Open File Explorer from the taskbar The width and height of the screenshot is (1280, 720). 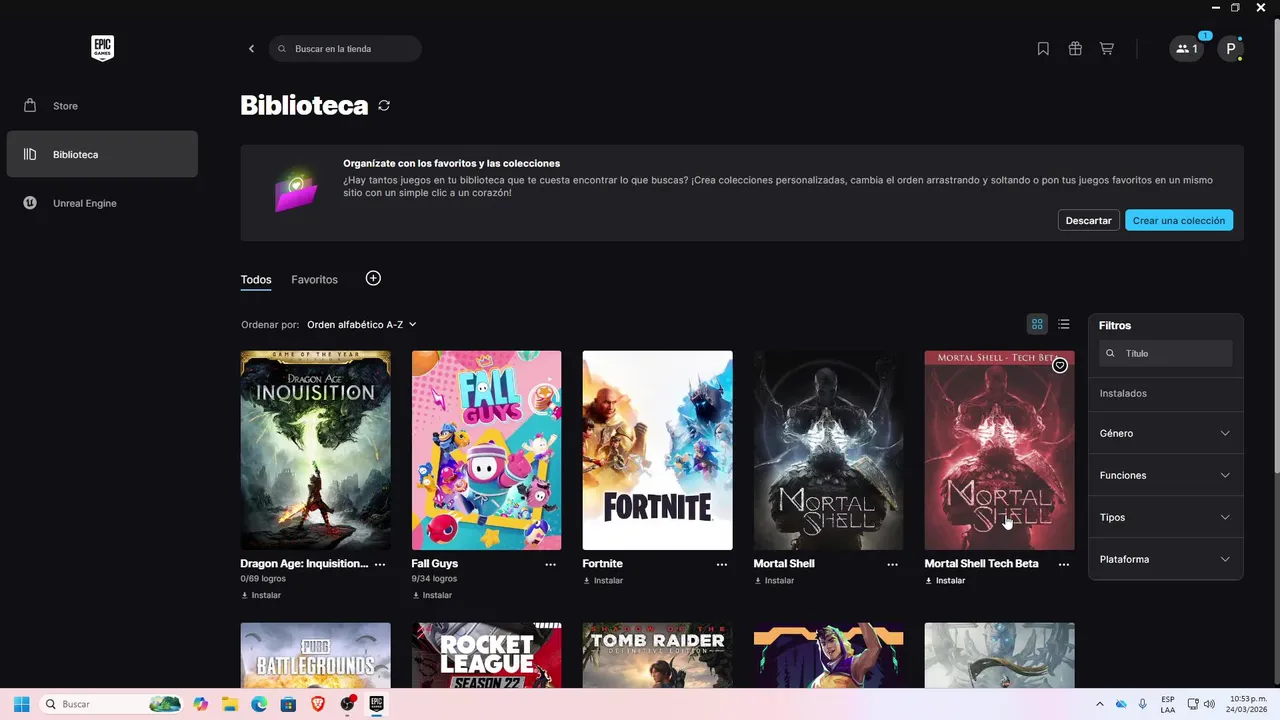coord(230,704)
